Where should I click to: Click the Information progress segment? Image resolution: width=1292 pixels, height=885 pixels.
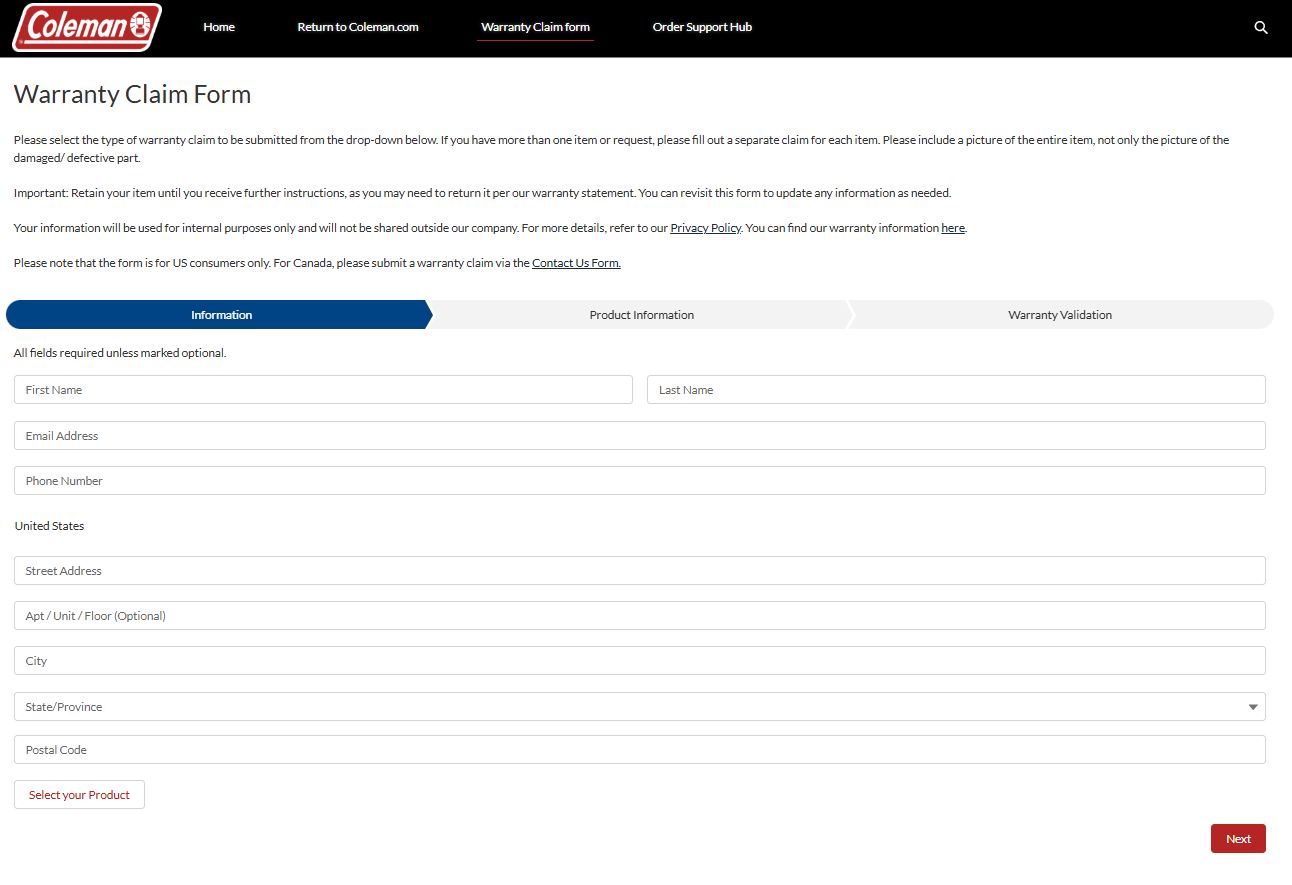click(x=221, y=314)
